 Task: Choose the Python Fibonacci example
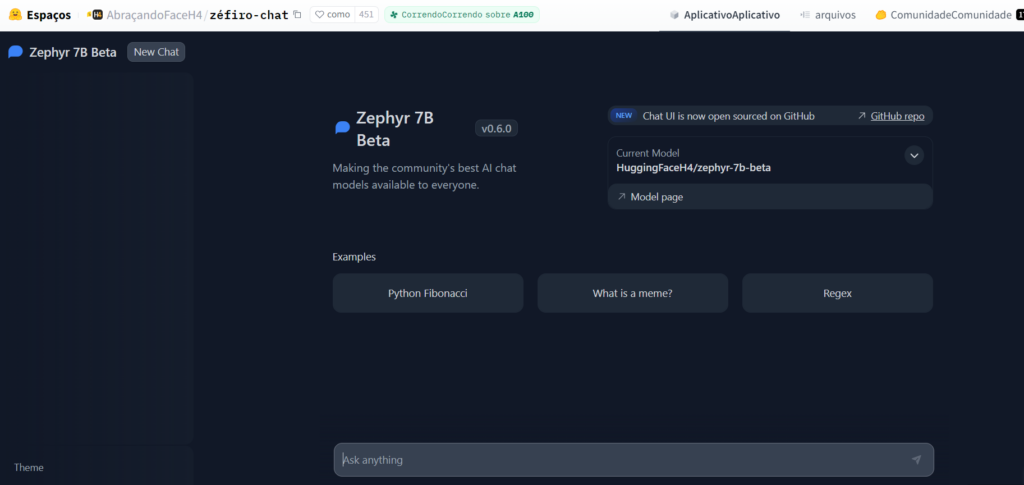pos(428,293)
